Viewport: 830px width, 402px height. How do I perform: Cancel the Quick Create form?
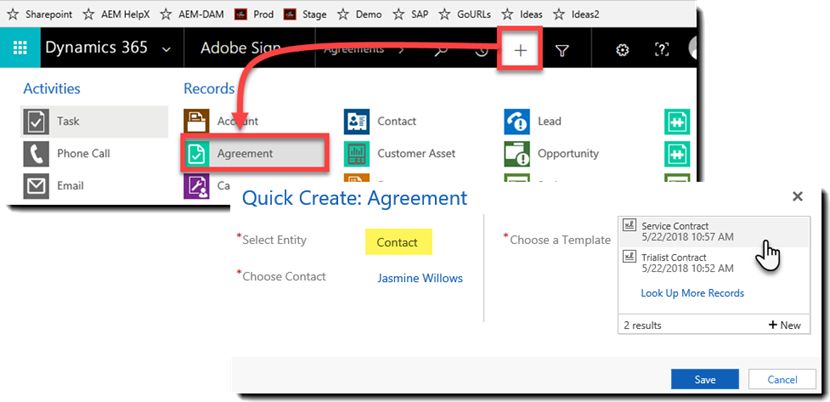click(782, 379)
